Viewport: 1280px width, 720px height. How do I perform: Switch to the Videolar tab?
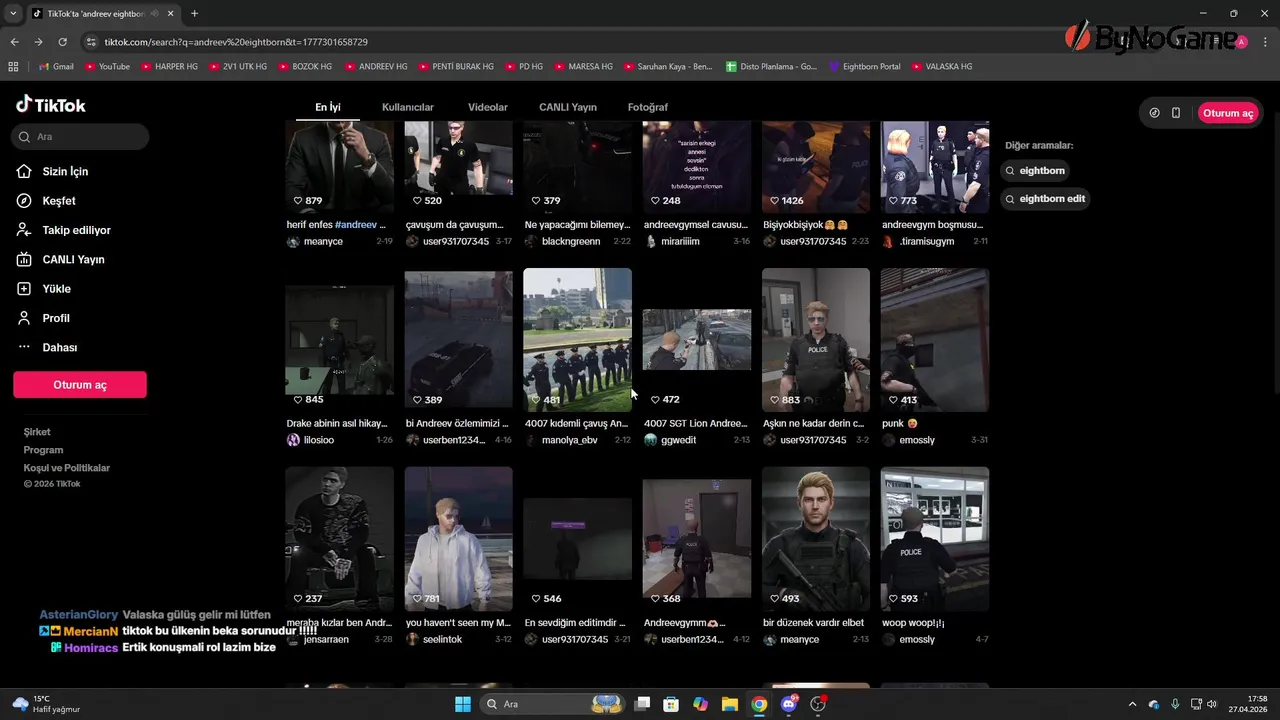(488, 107)
